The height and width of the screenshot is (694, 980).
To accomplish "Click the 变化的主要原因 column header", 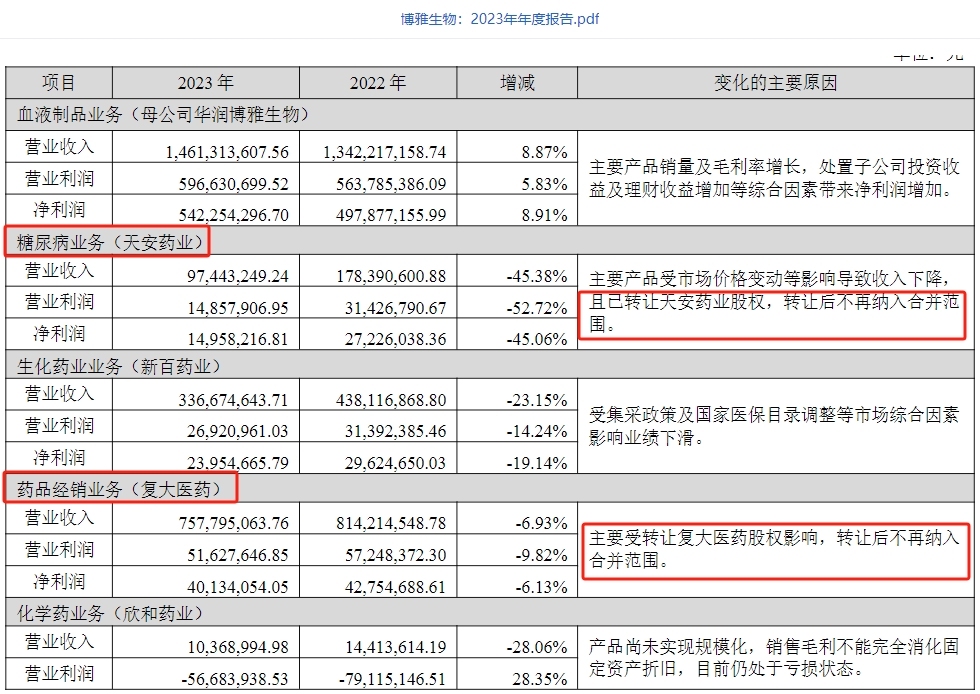I will coord(776,83).
